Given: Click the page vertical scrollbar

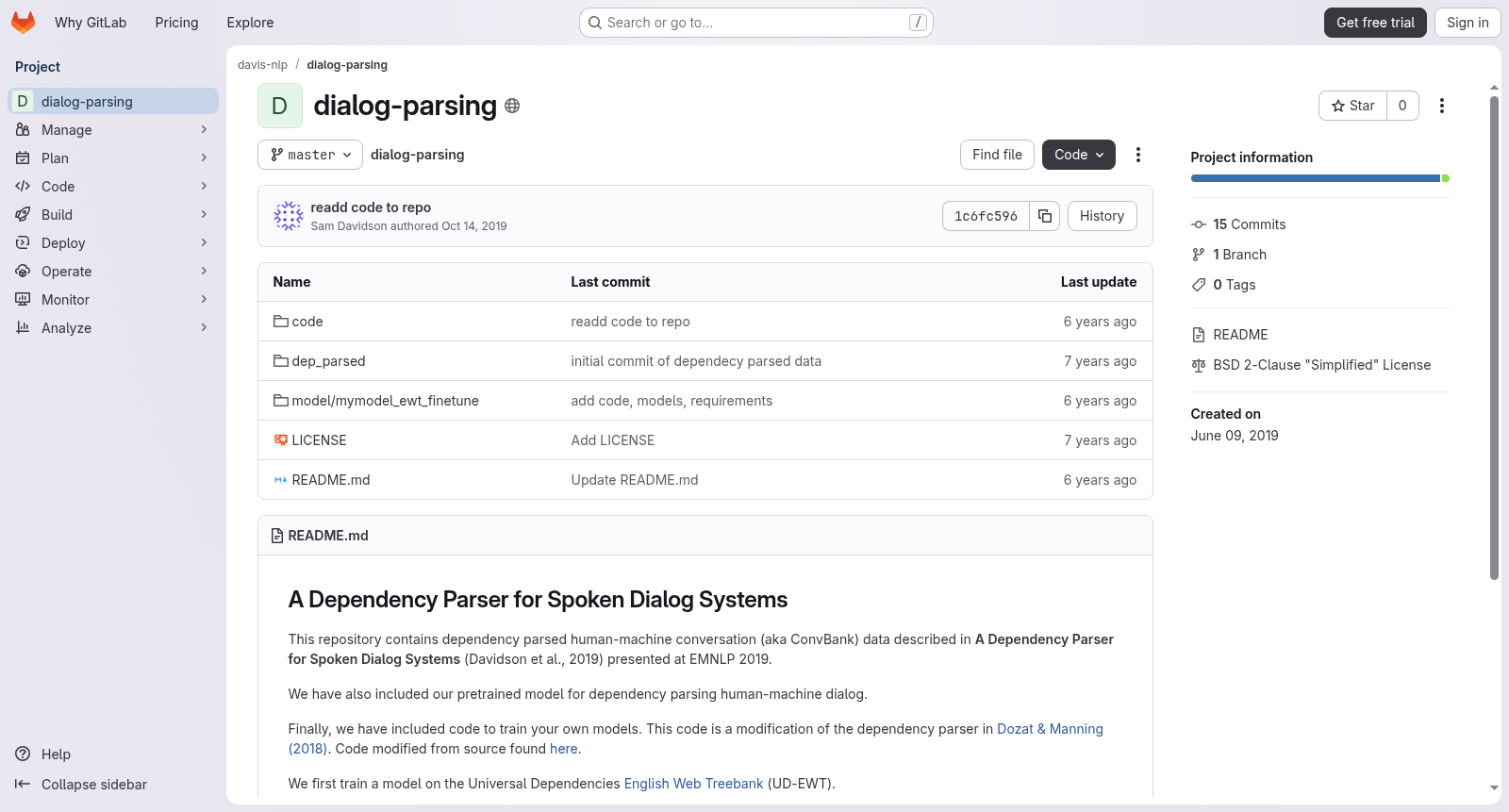Looking at the screenshot, I should click(1494, 338).
